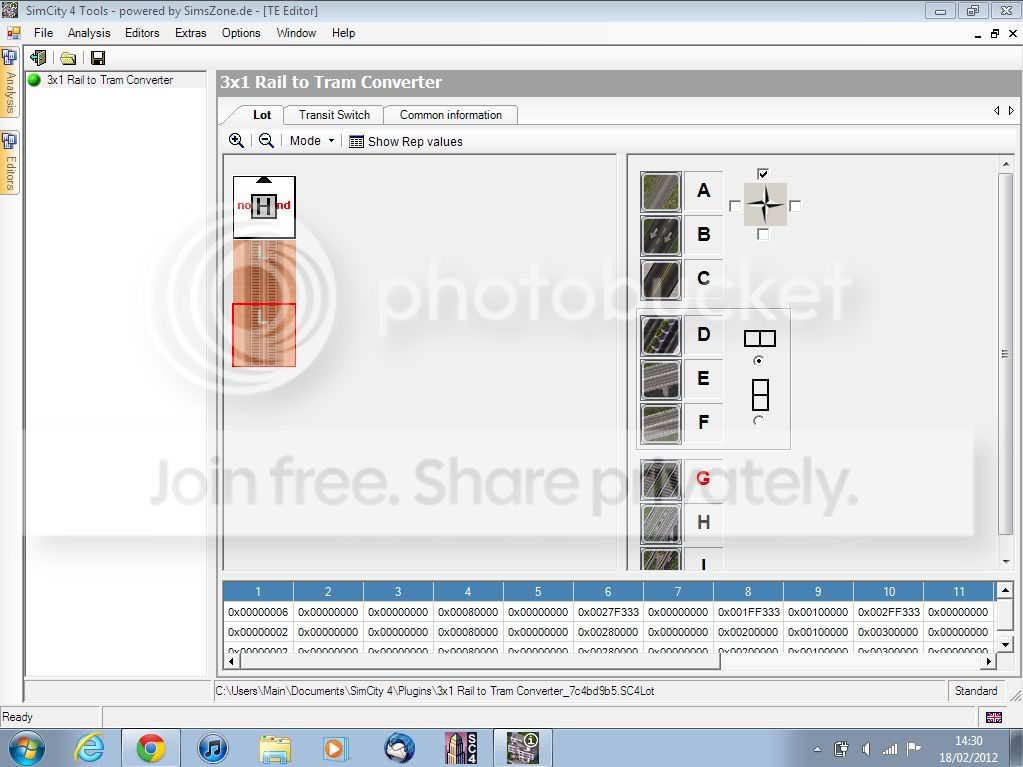
Task: Open the Mode dropdown
Action: coord(312,141)
